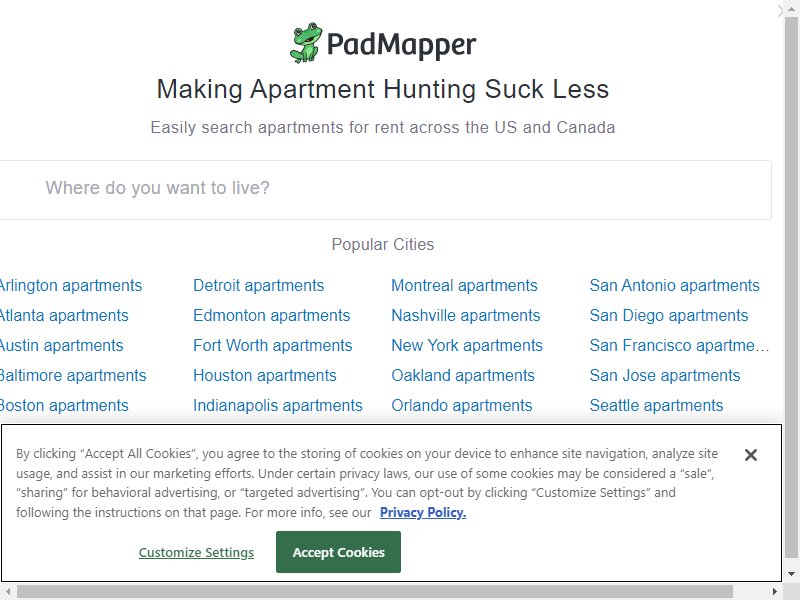Focus the 'Where do you want to live?' field
This screenshot has width=800, height=600.
pyautogui.click(x=385, y=190)
